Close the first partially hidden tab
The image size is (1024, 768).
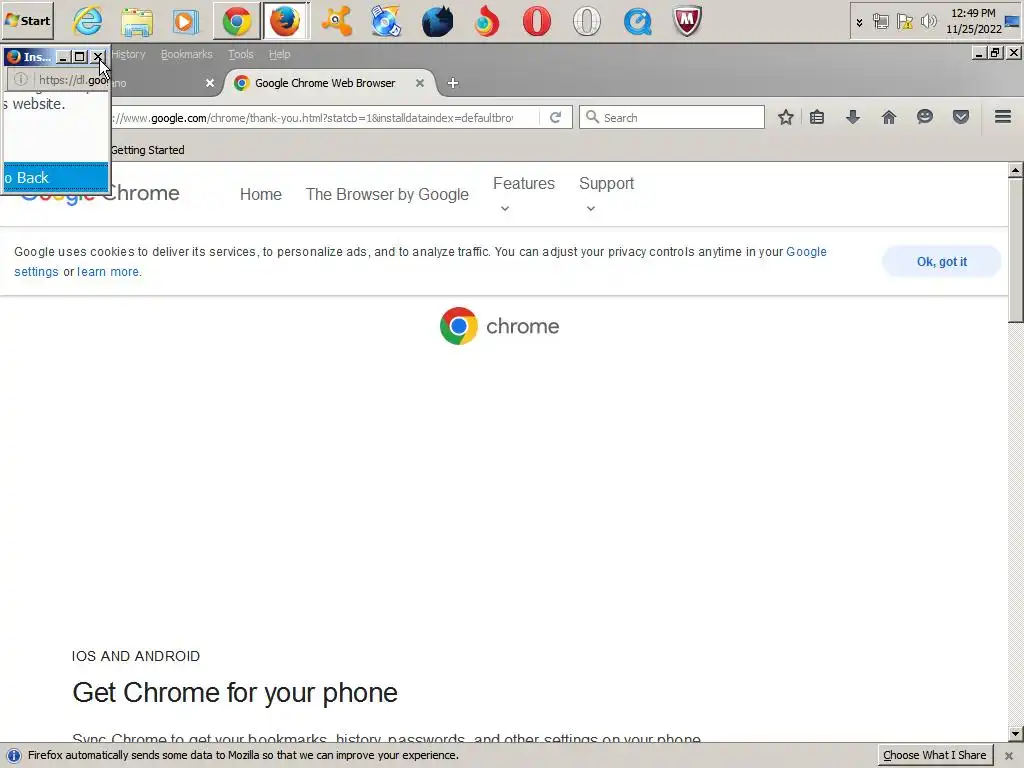[x=210, y=83]
